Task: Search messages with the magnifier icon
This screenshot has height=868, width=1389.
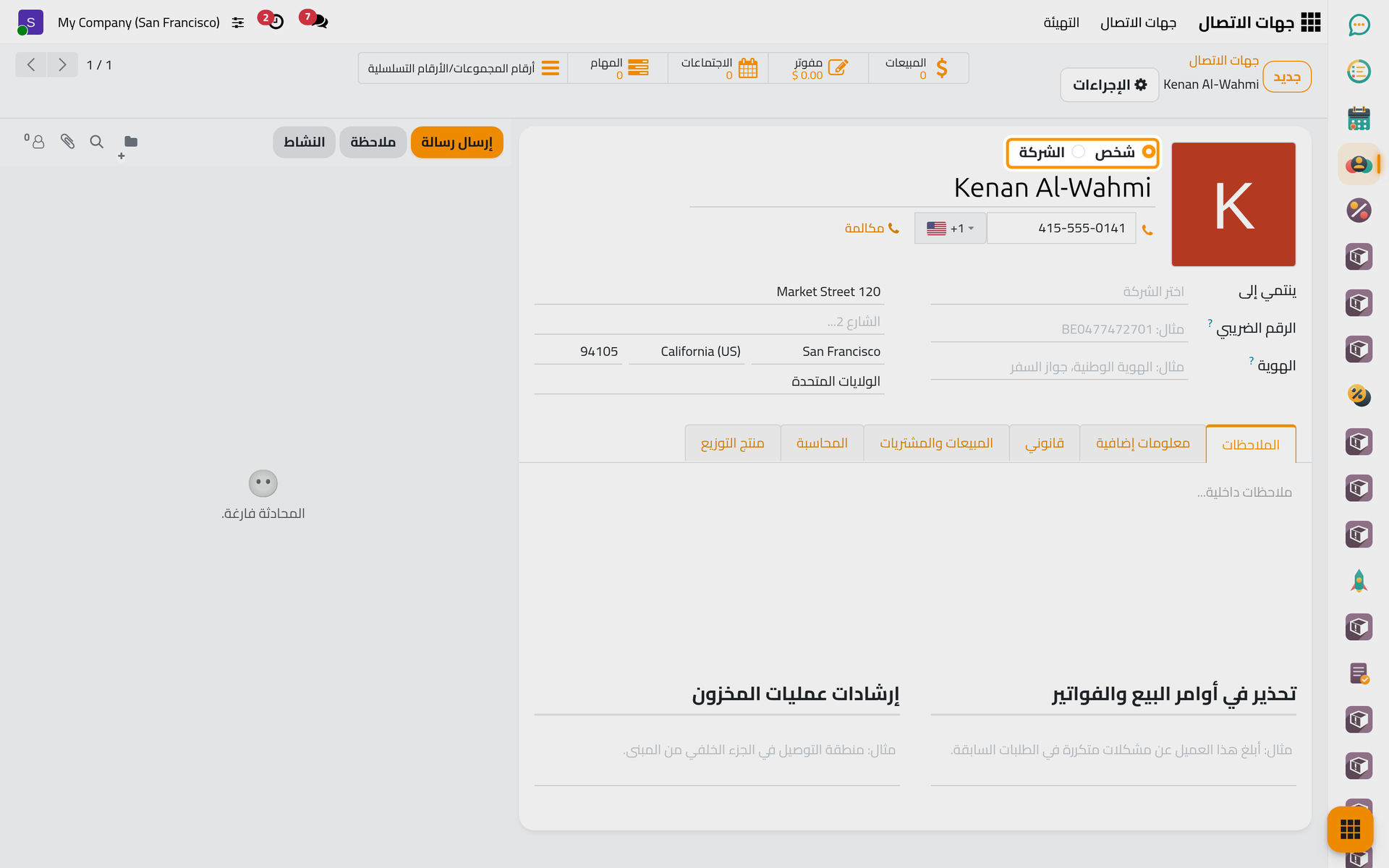Action: (x=96, y=141)
